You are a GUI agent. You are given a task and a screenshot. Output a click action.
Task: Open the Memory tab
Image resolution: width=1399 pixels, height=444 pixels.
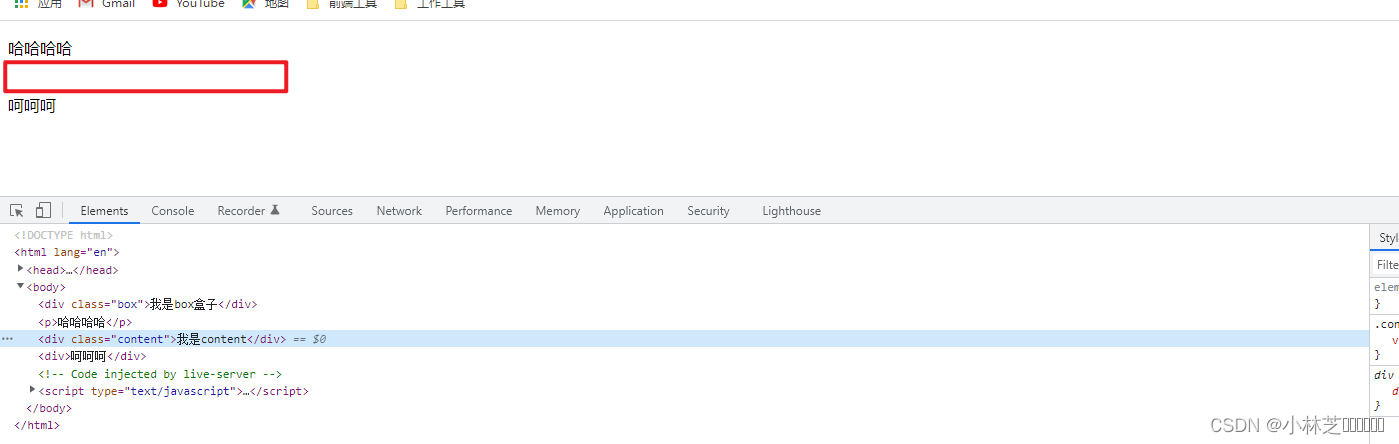pyautogui.click(x=557, y=211)
